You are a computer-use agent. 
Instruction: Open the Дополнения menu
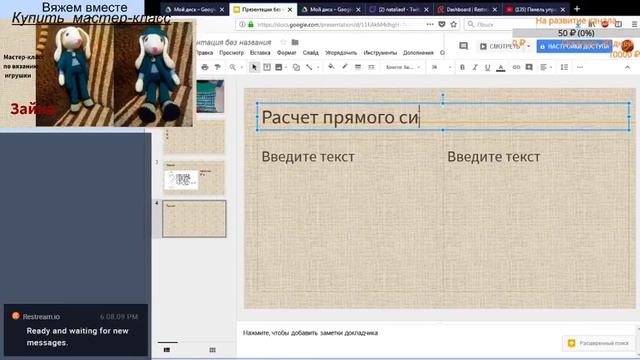(x=418, y=53)
